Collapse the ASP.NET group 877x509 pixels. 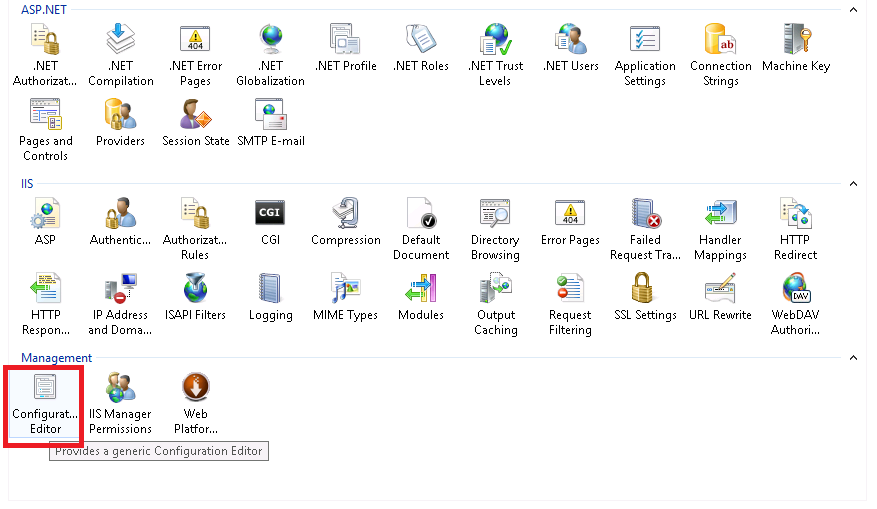click(x=854, y=10)
